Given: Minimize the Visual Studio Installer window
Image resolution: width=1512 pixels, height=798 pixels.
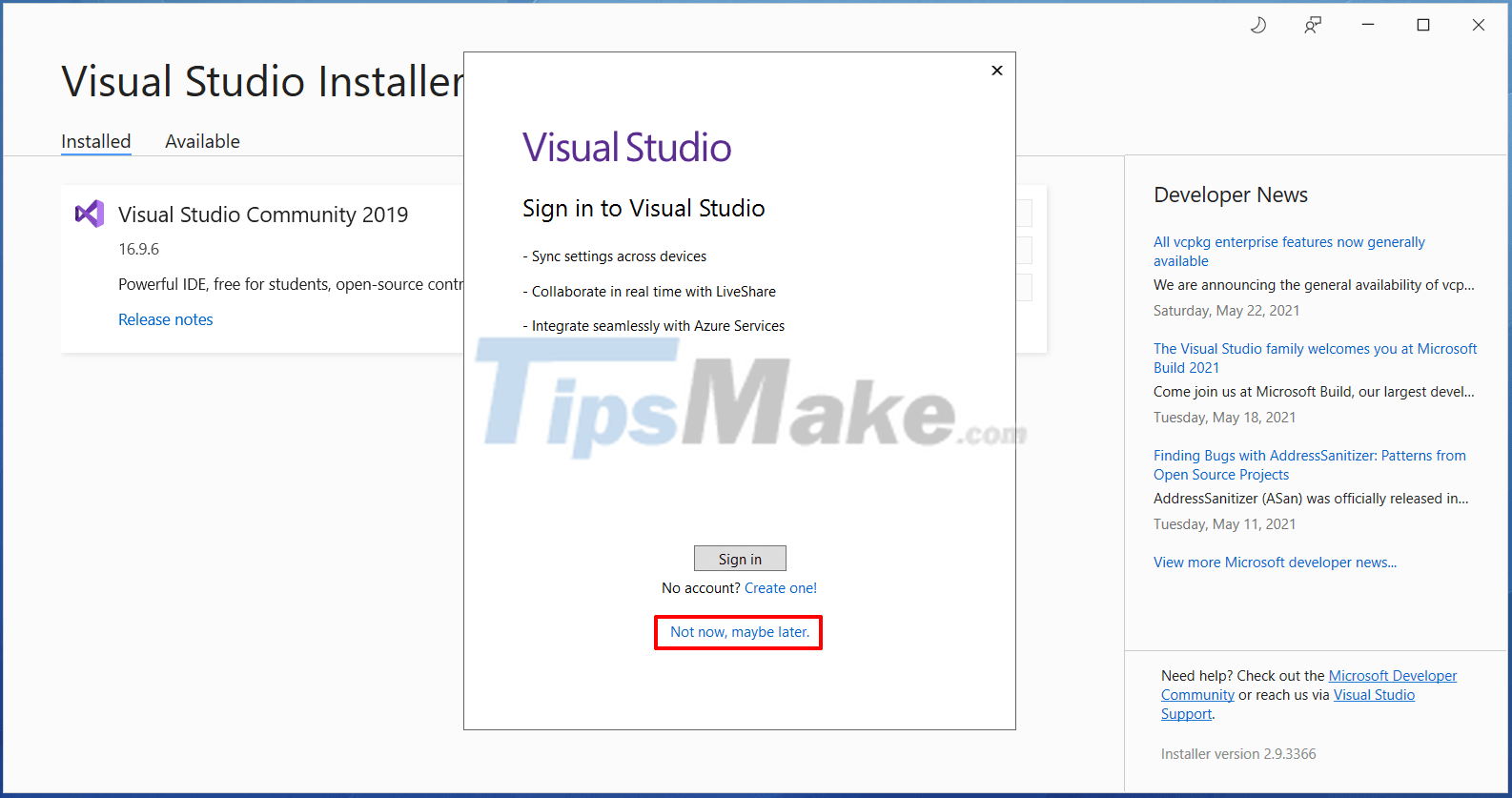Looking at the screenshot, I should [1368, 26].
